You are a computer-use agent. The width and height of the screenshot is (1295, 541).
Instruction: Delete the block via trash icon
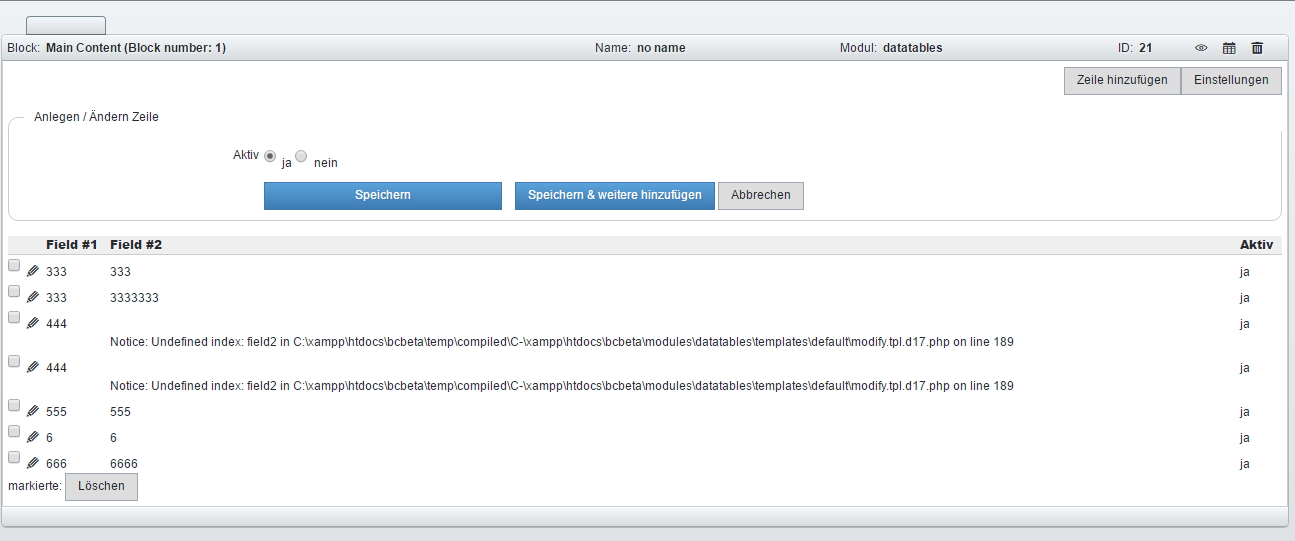(x=1257, y=48)
